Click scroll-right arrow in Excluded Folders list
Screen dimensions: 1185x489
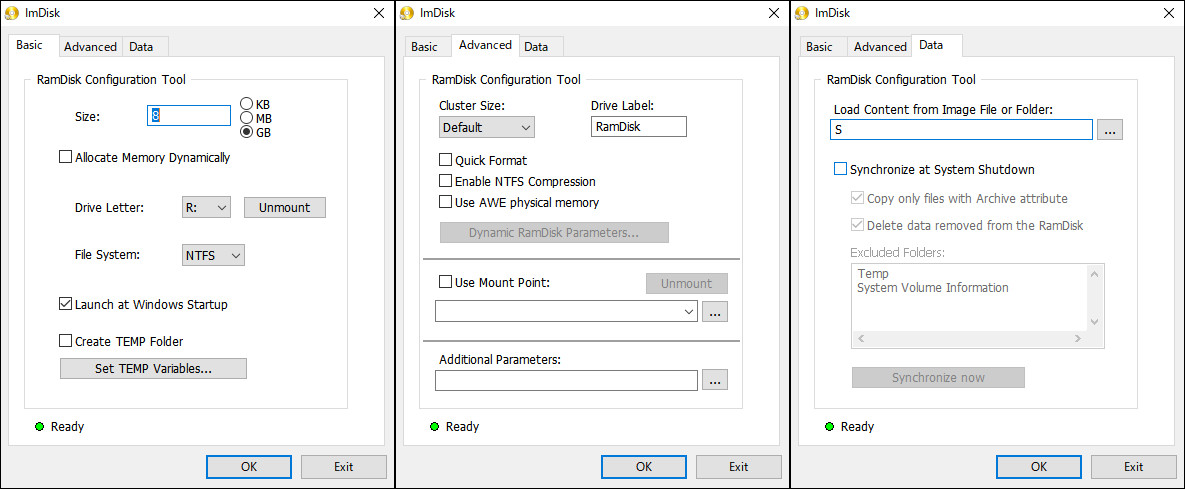[1078, 340]
